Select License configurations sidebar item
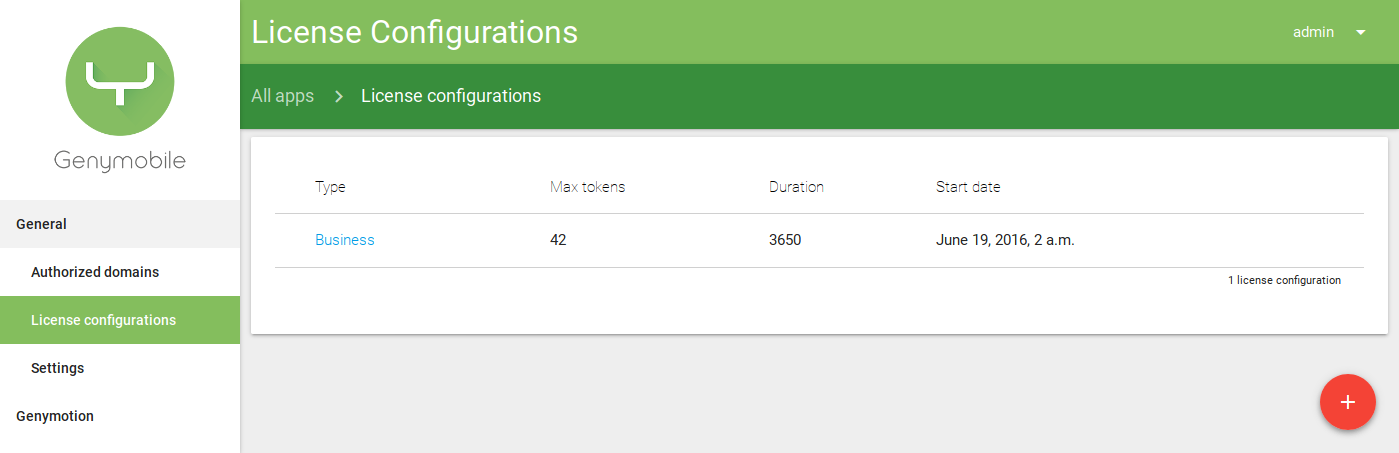The height and width of the screenshot is (453, 1399). pos(120,320)
